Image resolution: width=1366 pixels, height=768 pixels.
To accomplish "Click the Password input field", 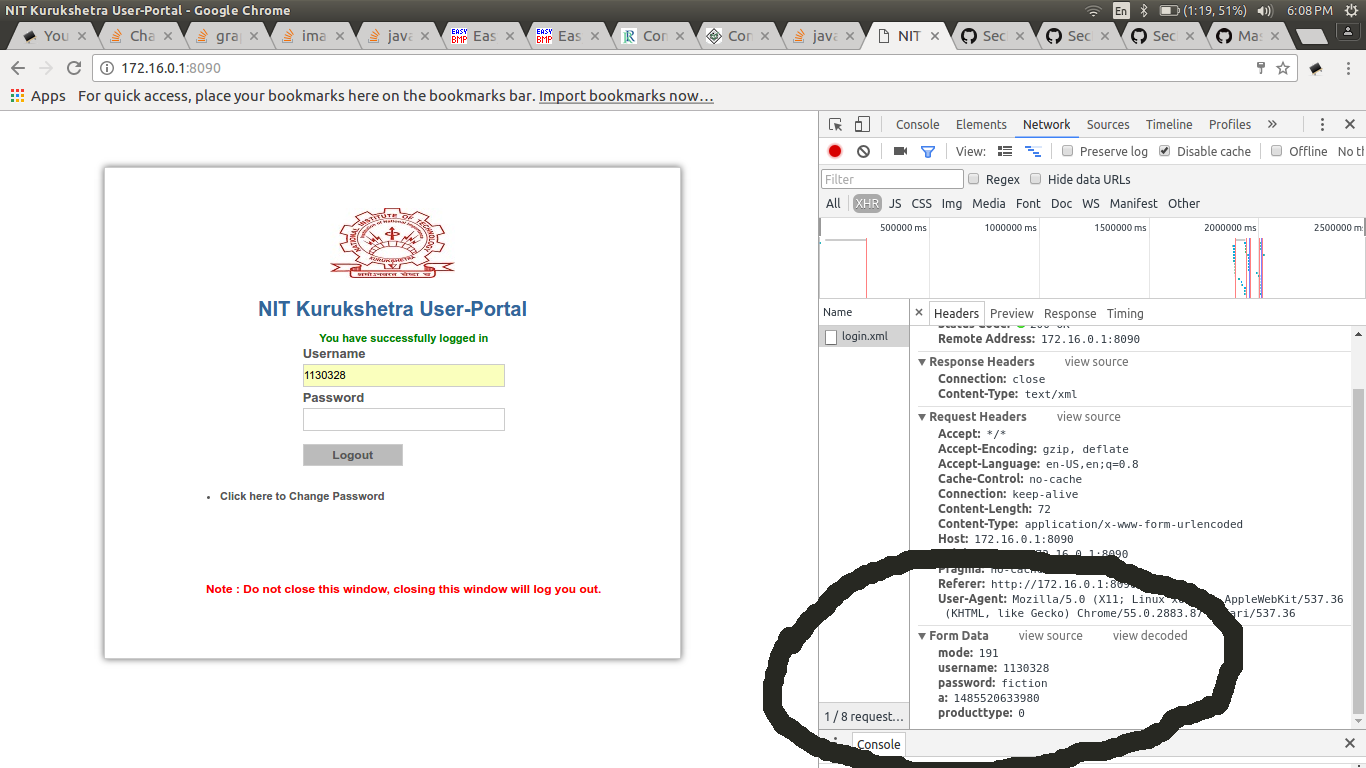I will coord(404,420).
